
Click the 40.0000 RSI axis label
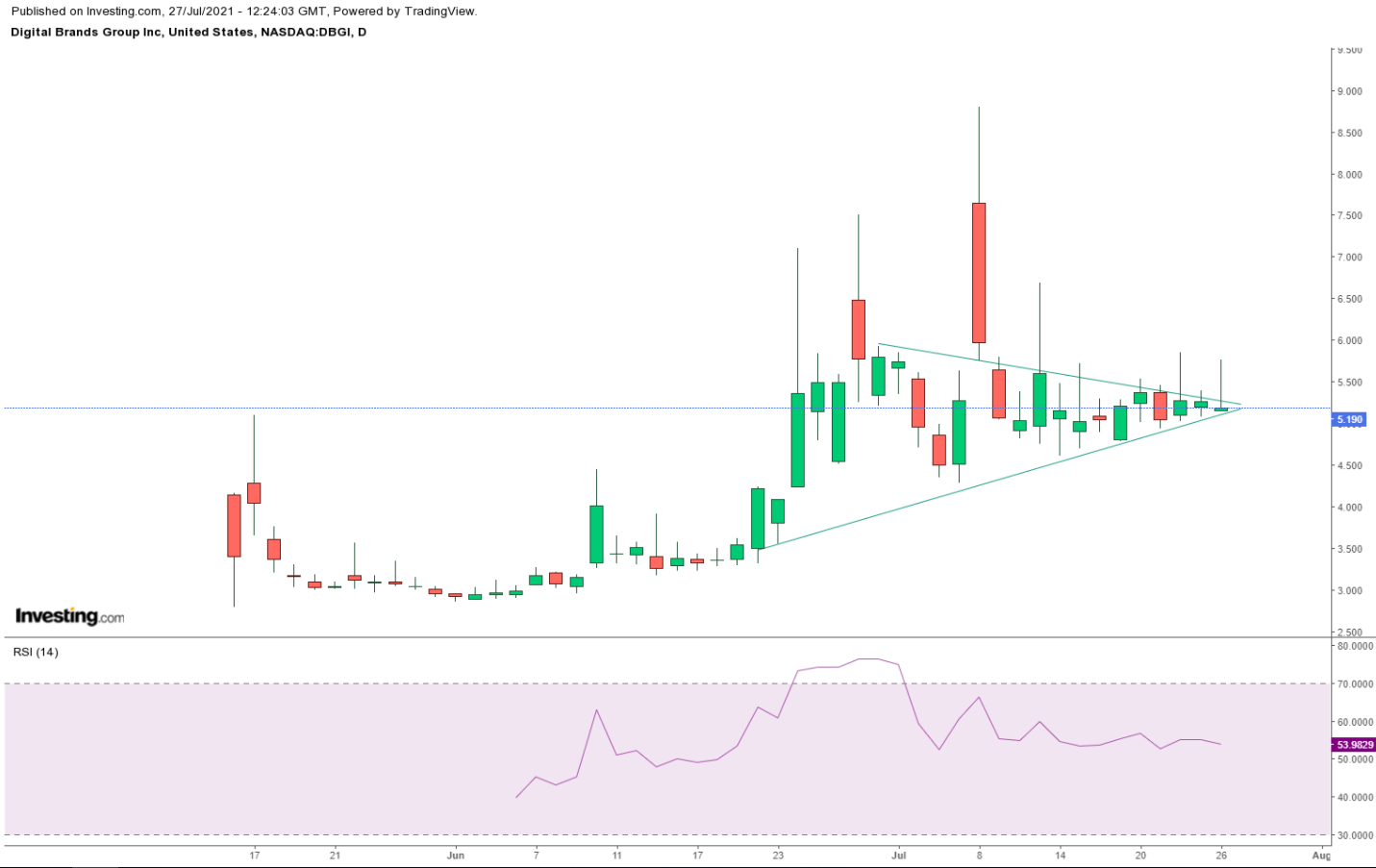(1355, 798)
